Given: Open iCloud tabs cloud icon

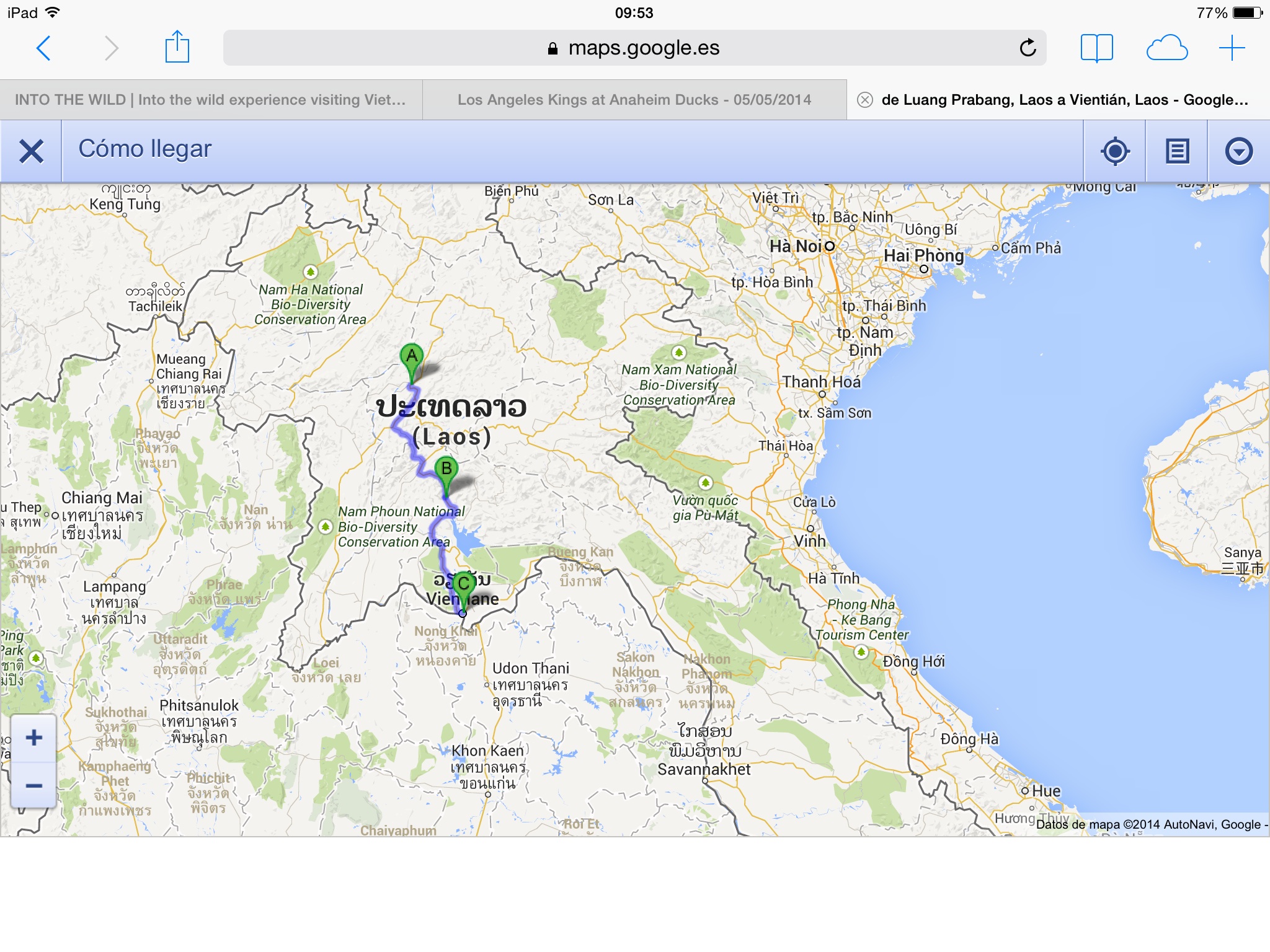Looking at the screenshot, I should [1166, 48].
